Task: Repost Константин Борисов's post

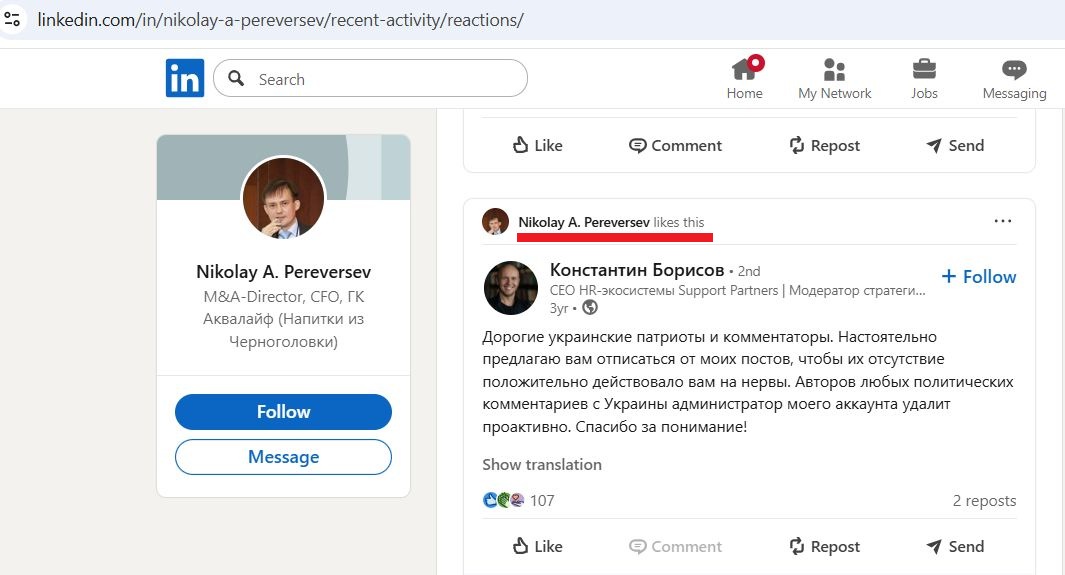Action: point(825,546)
